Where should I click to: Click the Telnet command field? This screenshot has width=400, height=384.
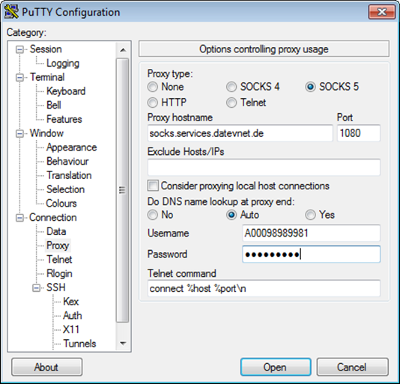pyautogui.click(x=264, y=288)
